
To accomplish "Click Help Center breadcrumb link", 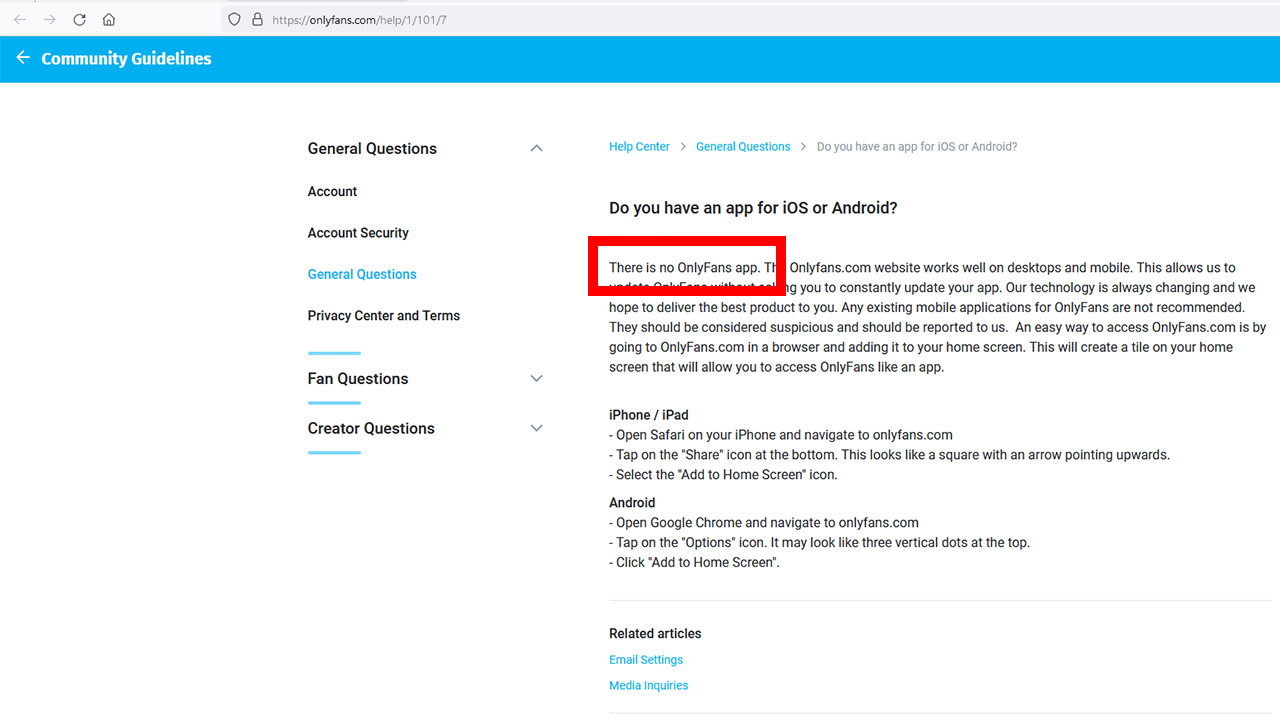I will coord(639,146).
